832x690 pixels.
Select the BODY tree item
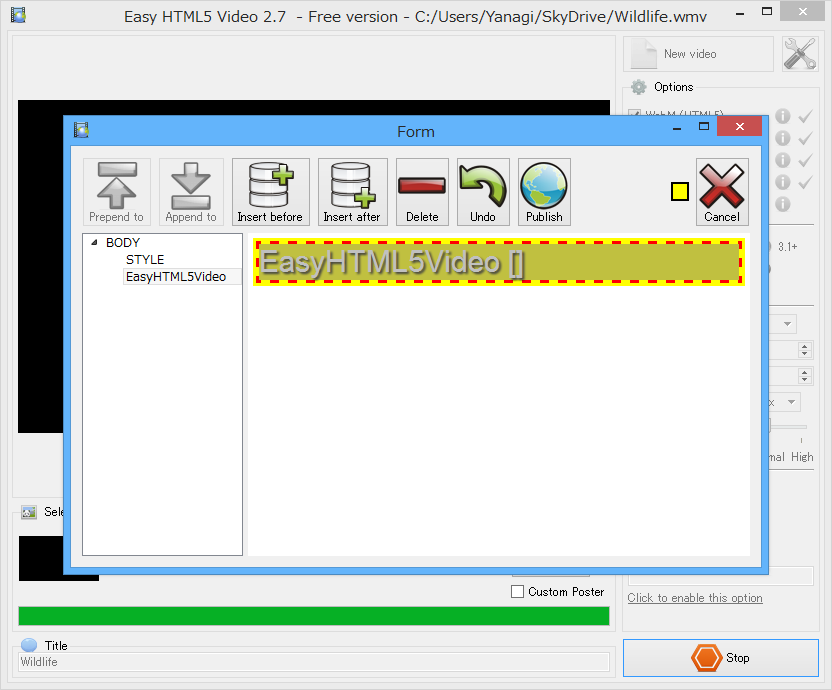123,243
